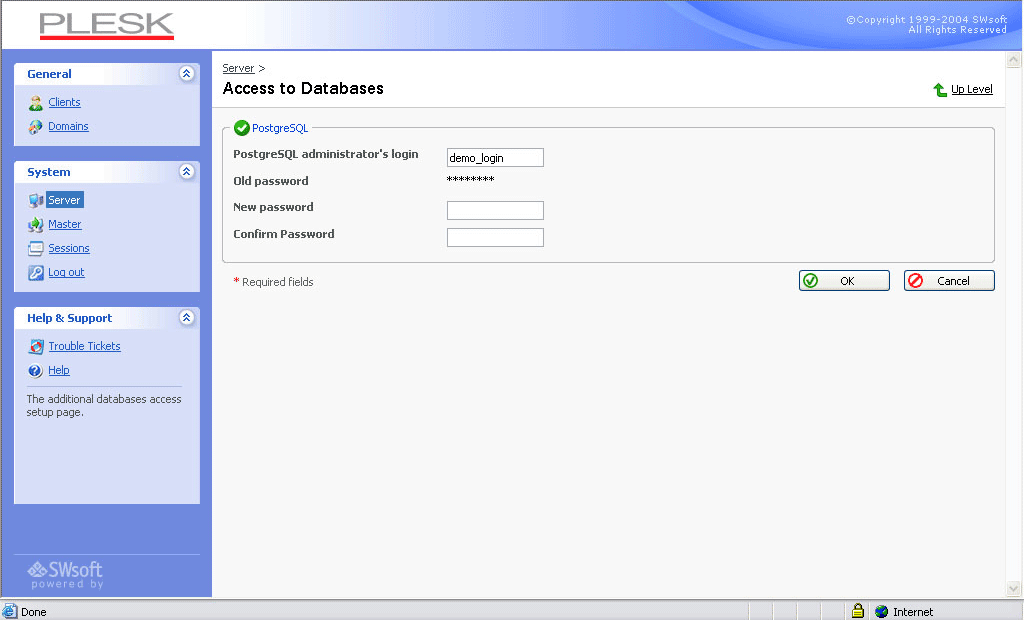Viewport: 1024px width, 620px height.
Task: Click the additional databases access description text
Action: (104, 406)
